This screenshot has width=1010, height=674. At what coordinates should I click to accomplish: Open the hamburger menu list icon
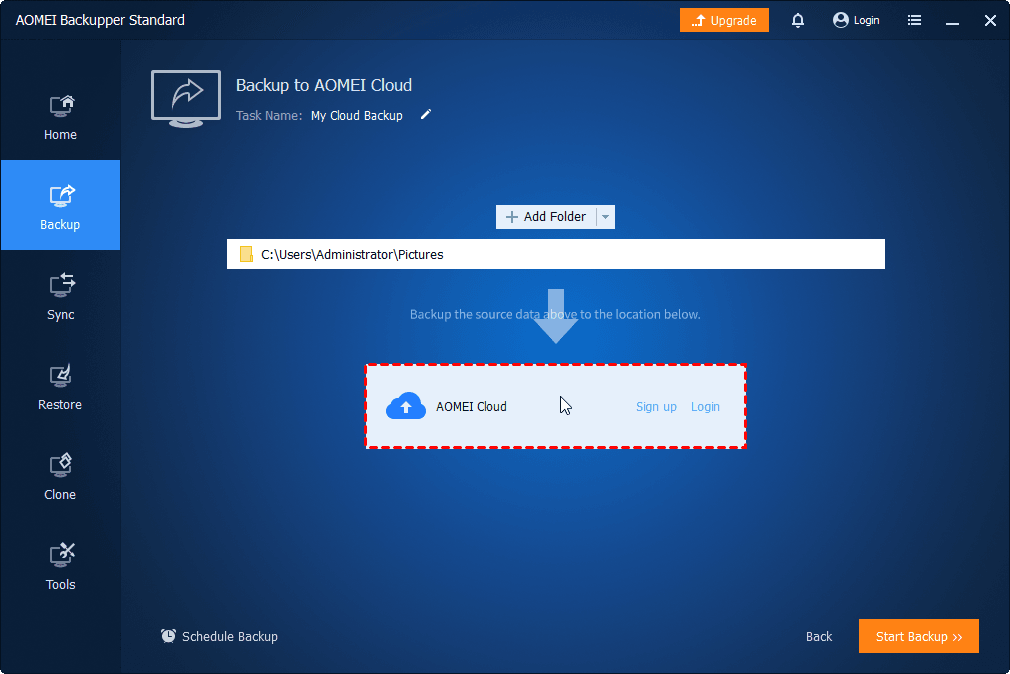click(x=914, y=20)
